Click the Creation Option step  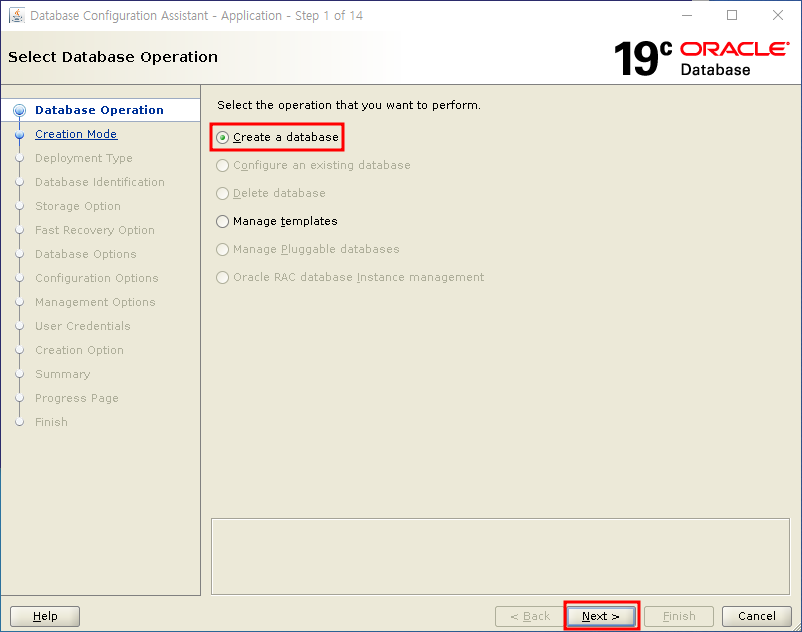79,350
